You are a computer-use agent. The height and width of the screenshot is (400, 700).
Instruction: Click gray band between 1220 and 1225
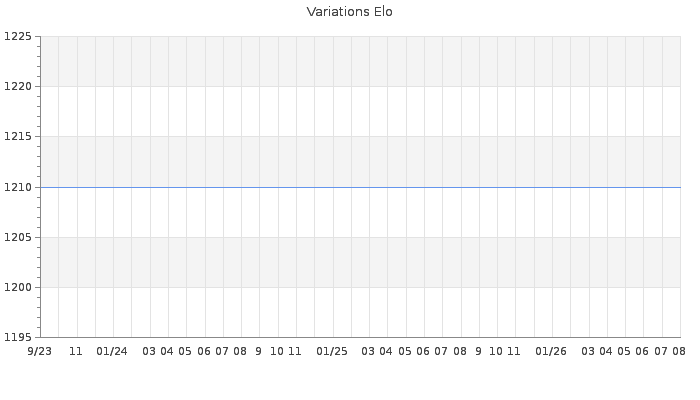click(x=361, y=62)
